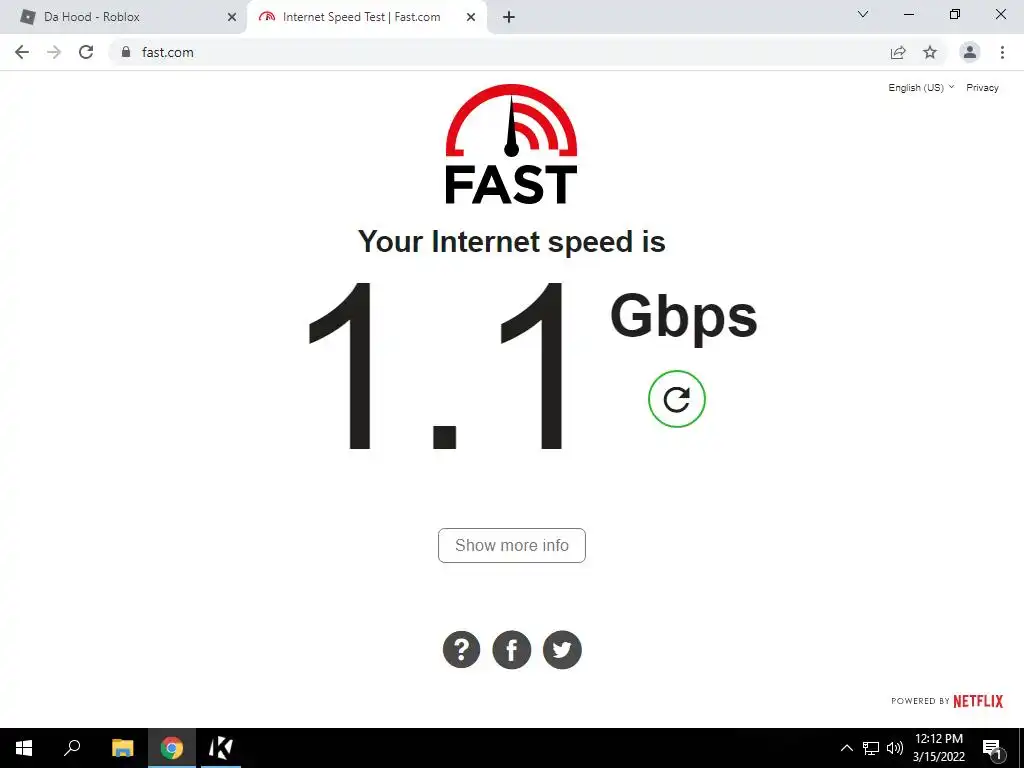Click the FAST speedometer logo
This screenshot has width=1024, height=768.
tap(511, 144)
